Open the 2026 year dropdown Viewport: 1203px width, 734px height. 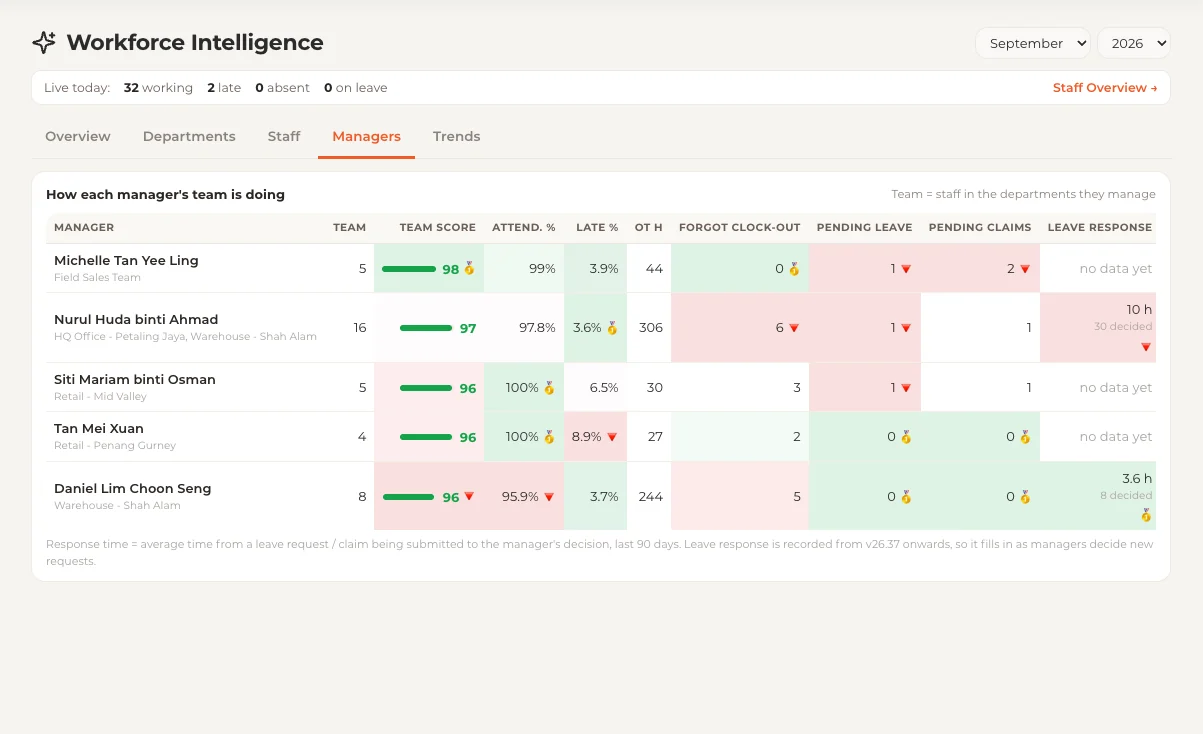[1134, 43]
